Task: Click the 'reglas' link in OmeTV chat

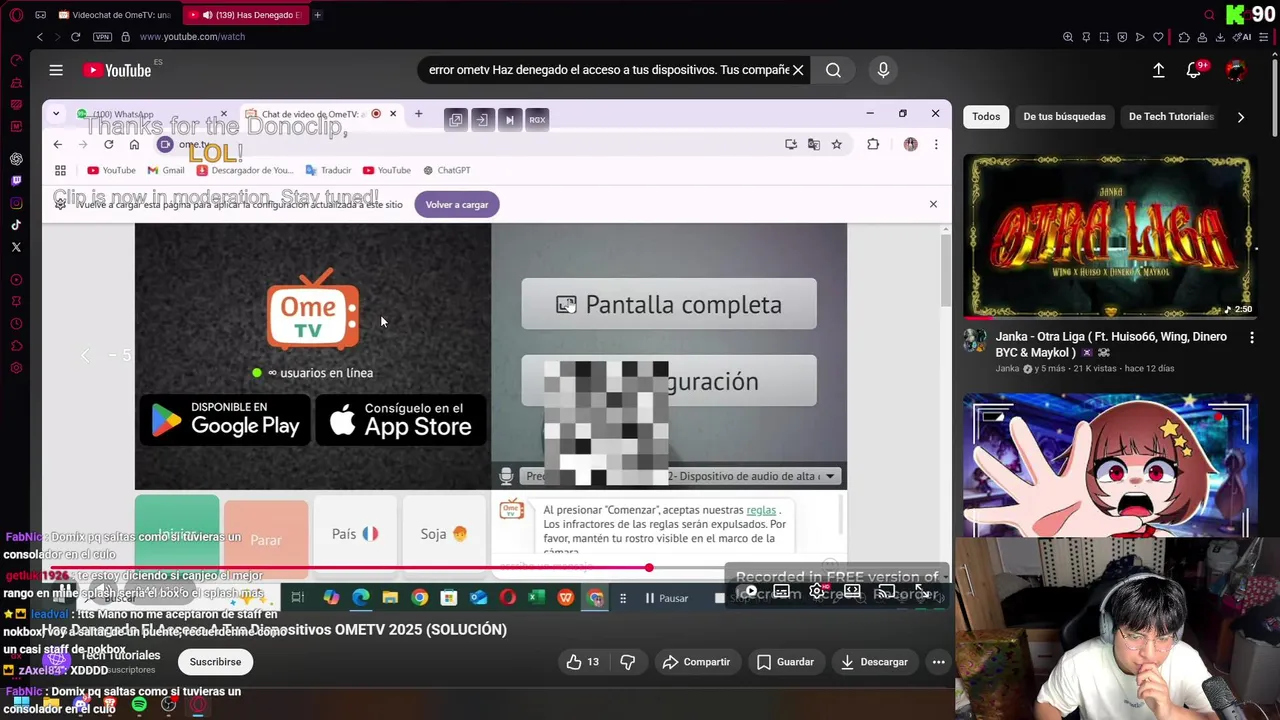Action: (x=761, y=510)
